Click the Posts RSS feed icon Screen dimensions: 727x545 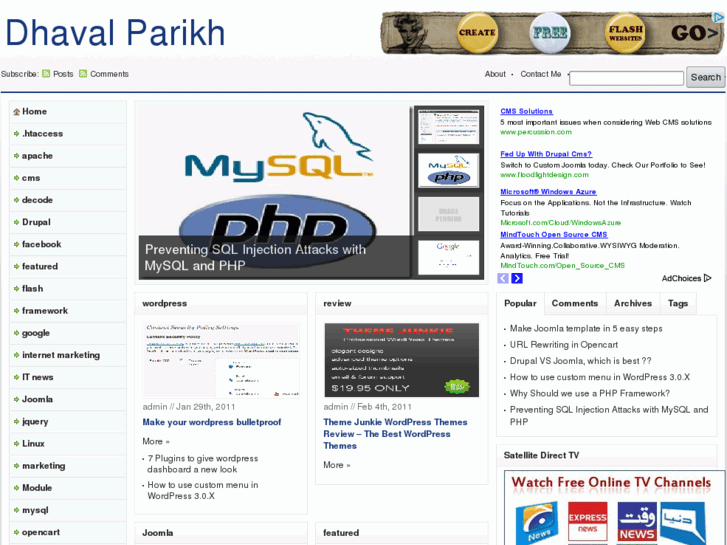pyautogui.click(x=46, y=74)
